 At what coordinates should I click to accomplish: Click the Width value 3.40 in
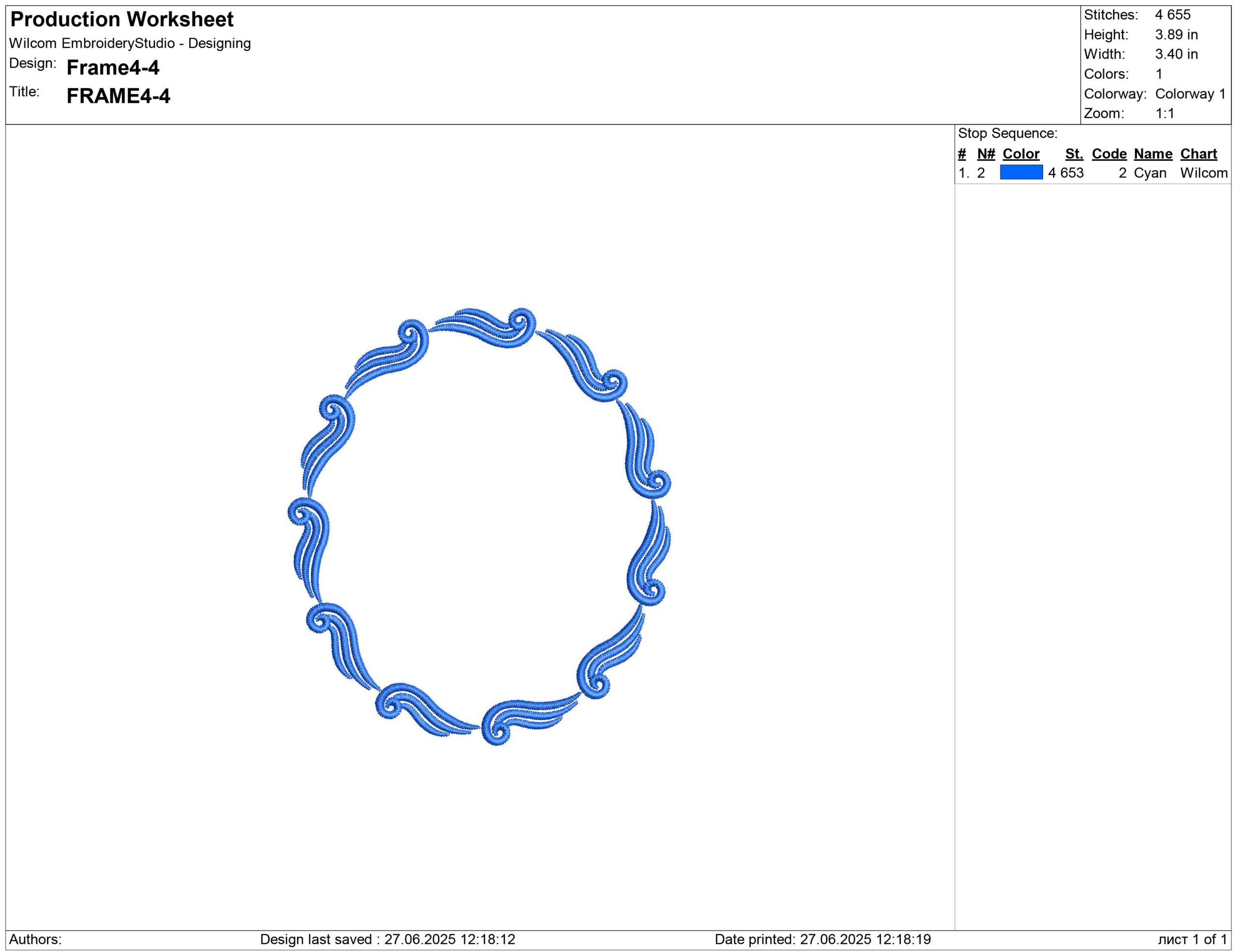click(x=1177, y=55)
